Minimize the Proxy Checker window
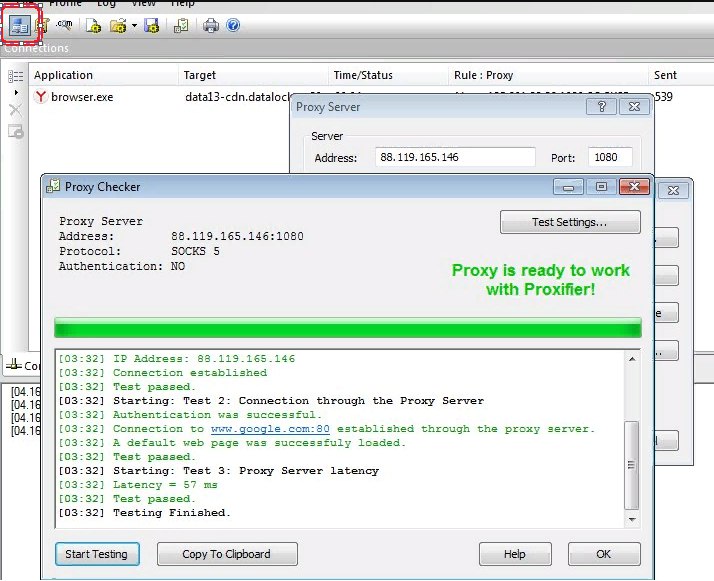 568,187
